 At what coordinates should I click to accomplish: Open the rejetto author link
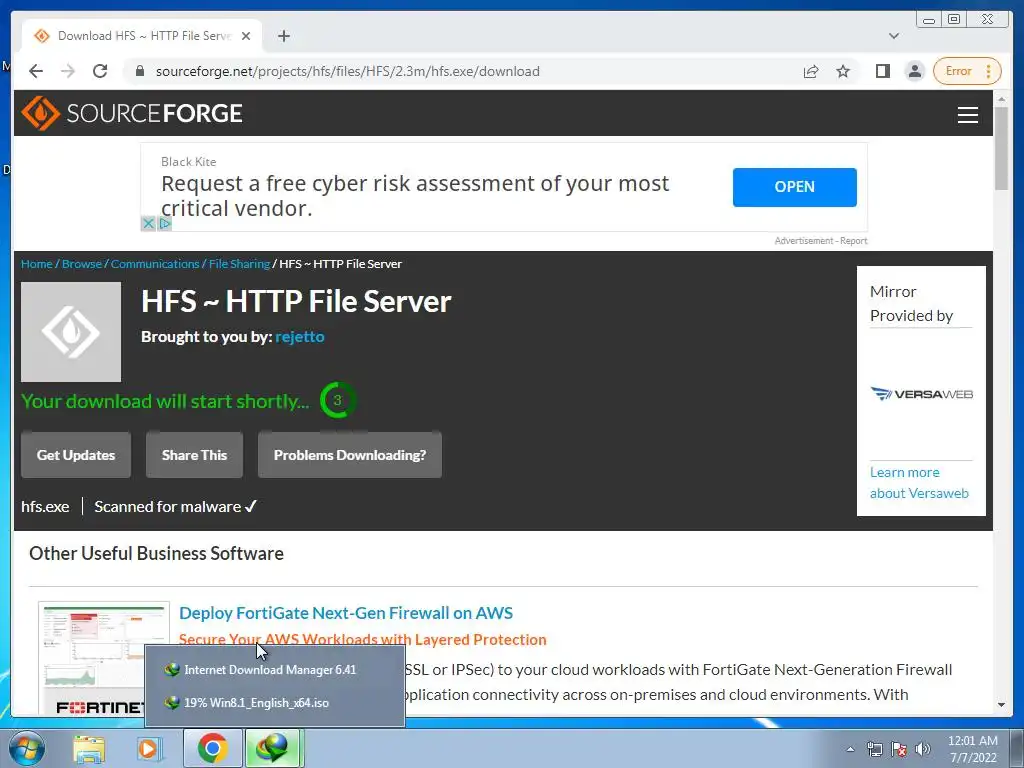pyautogui.click(x=300, y=336)
